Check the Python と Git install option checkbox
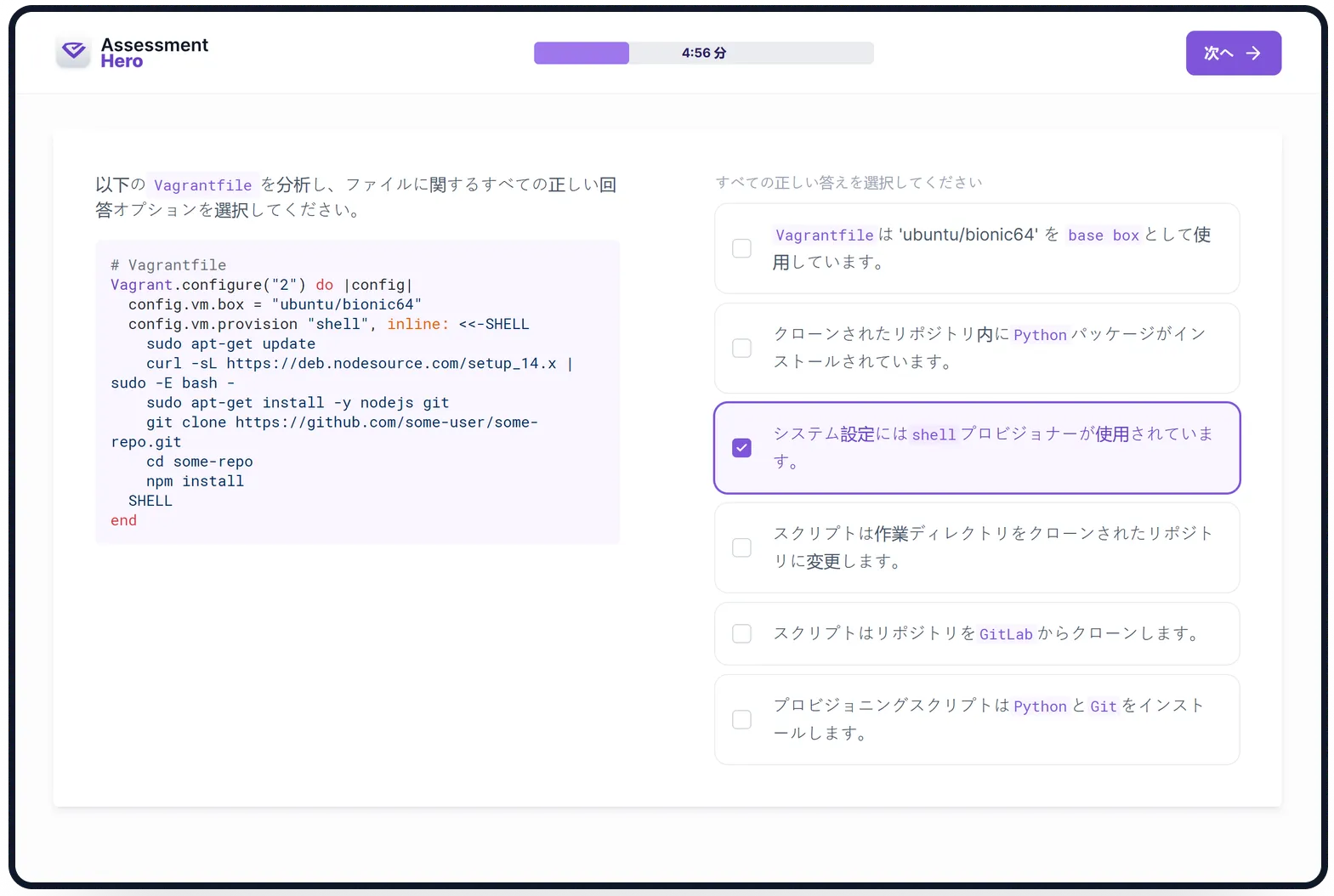 (742, 720)
